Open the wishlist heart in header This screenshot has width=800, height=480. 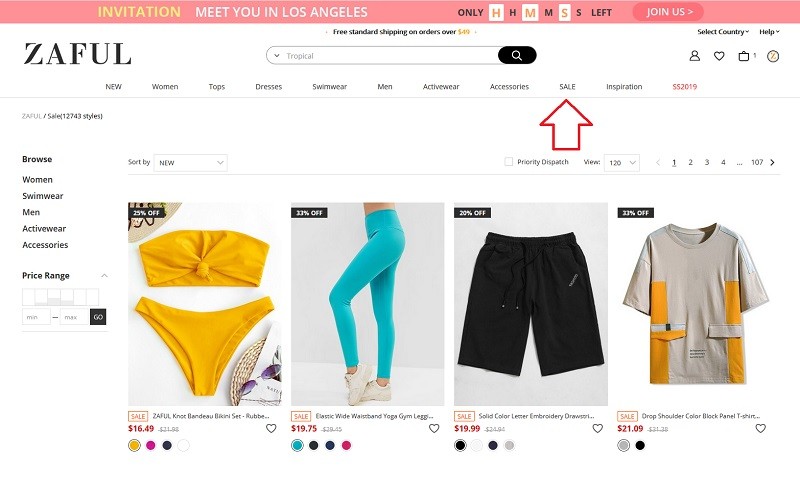click(x=719, y=56)
